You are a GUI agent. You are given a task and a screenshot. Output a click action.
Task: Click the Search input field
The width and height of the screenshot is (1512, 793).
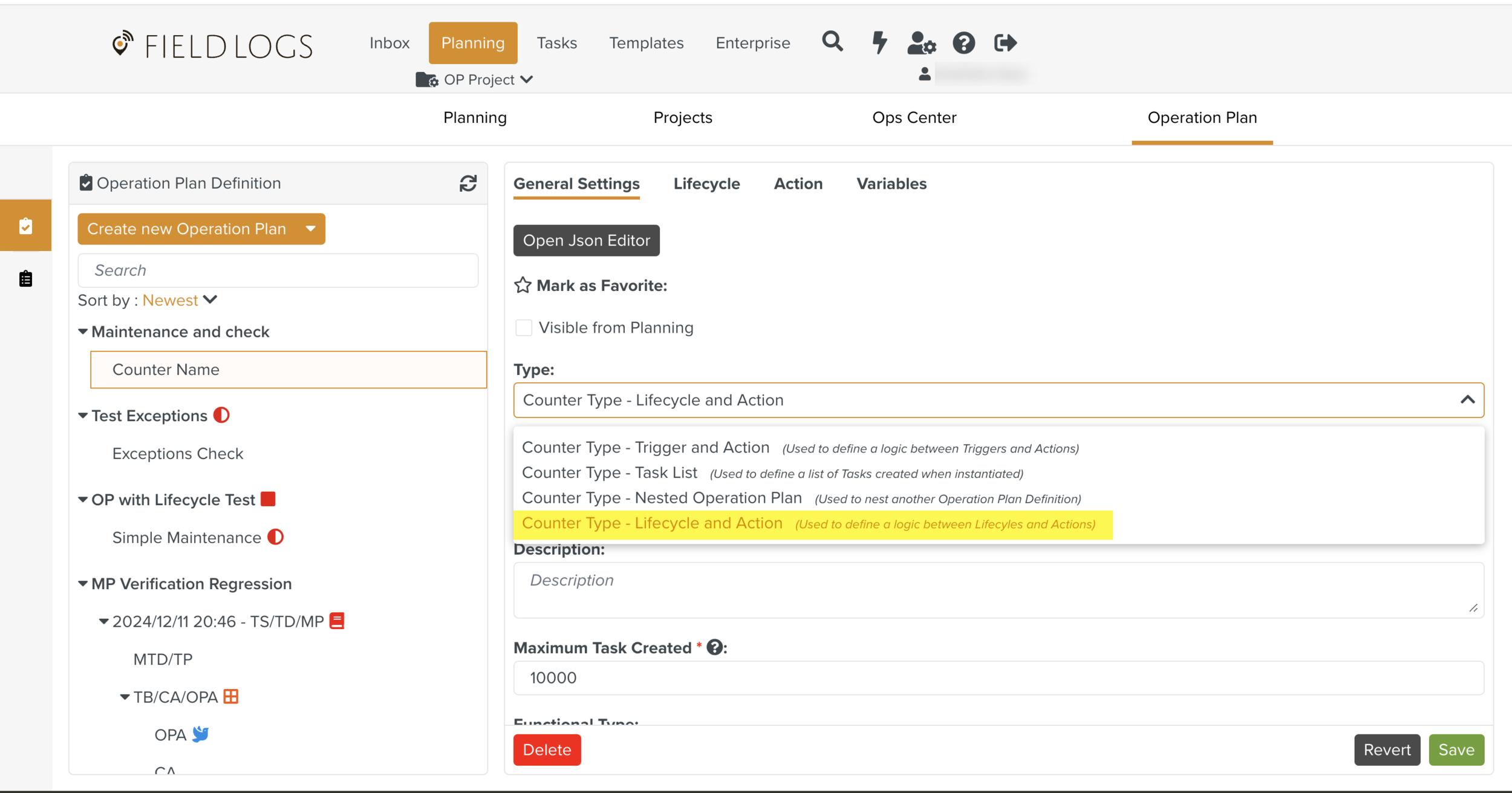(x=278, y=270)
